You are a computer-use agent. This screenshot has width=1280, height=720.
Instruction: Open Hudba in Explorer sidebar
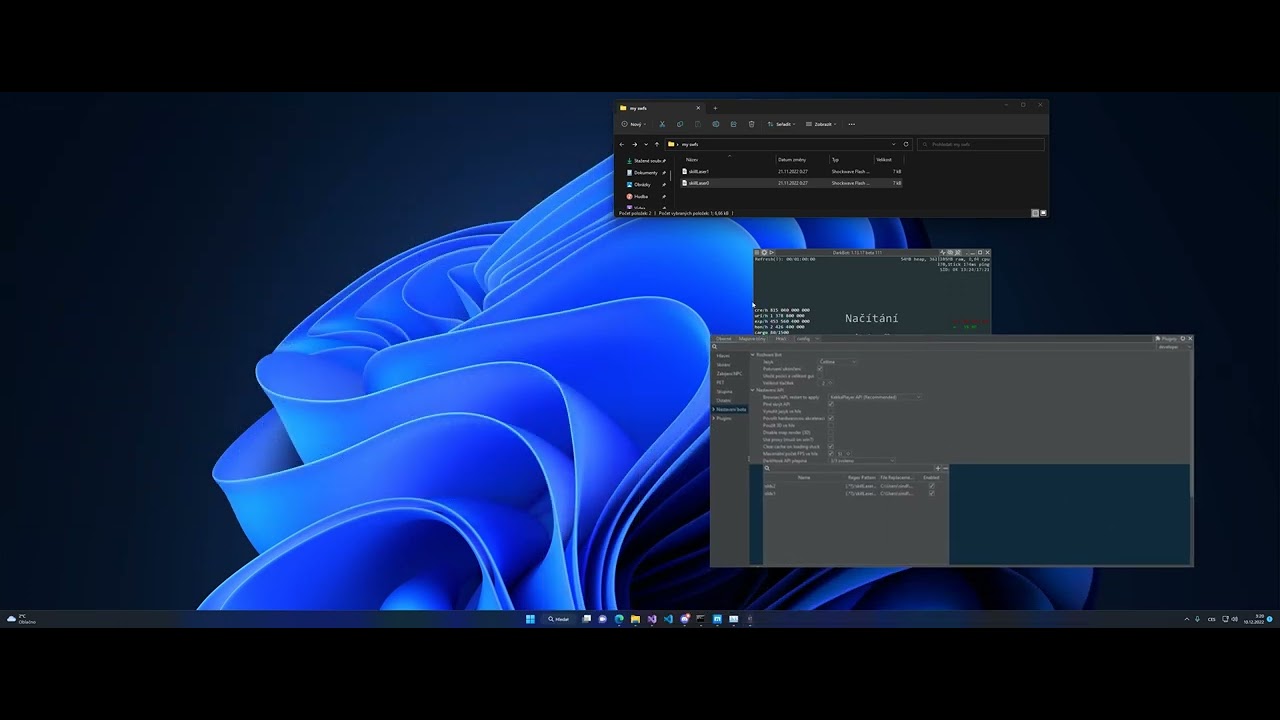click(640, 197)
